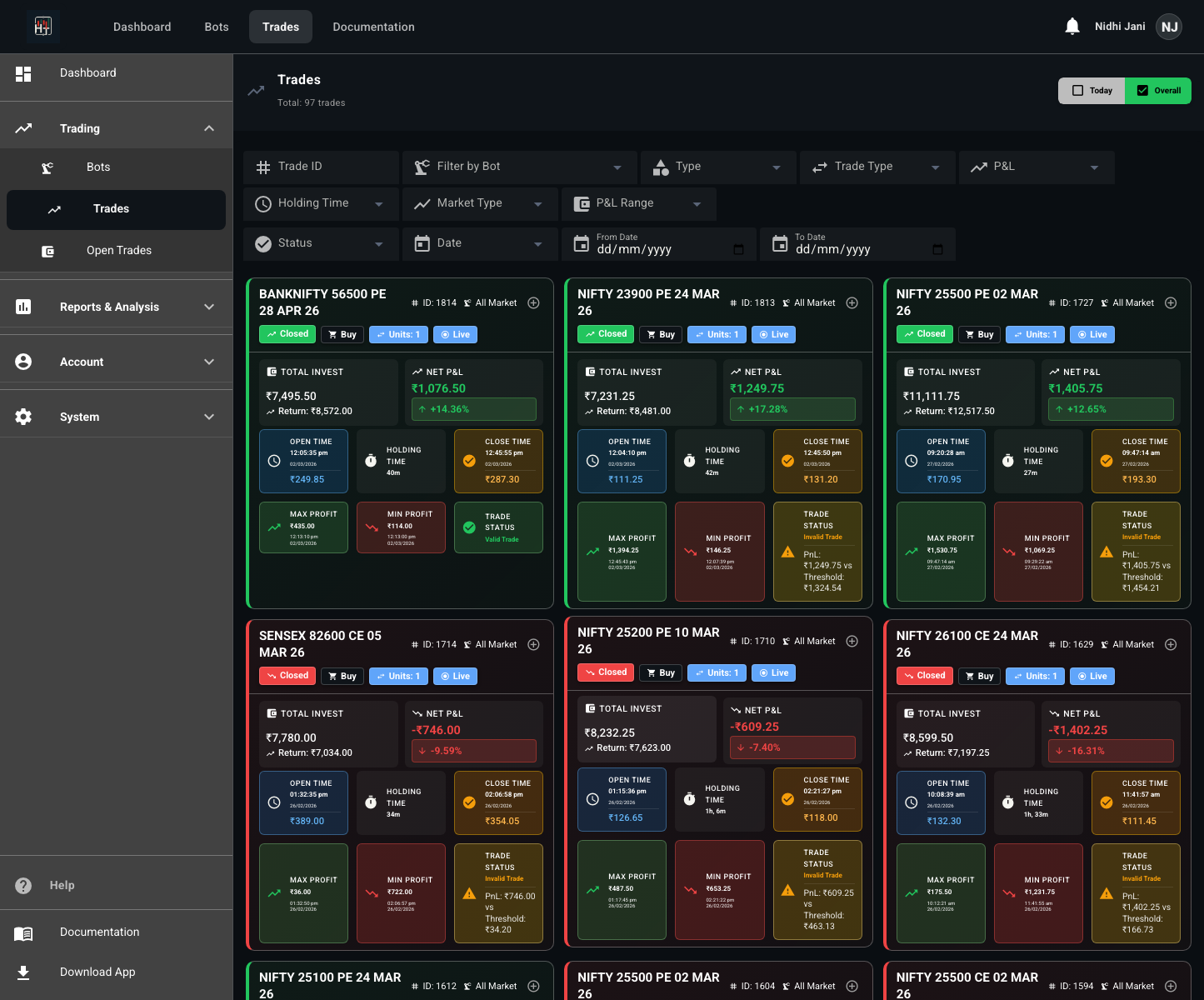Screen dimensions: 1204x1000
Task: Open the Market Type dropdown
Action: click(x=480, y=203)
